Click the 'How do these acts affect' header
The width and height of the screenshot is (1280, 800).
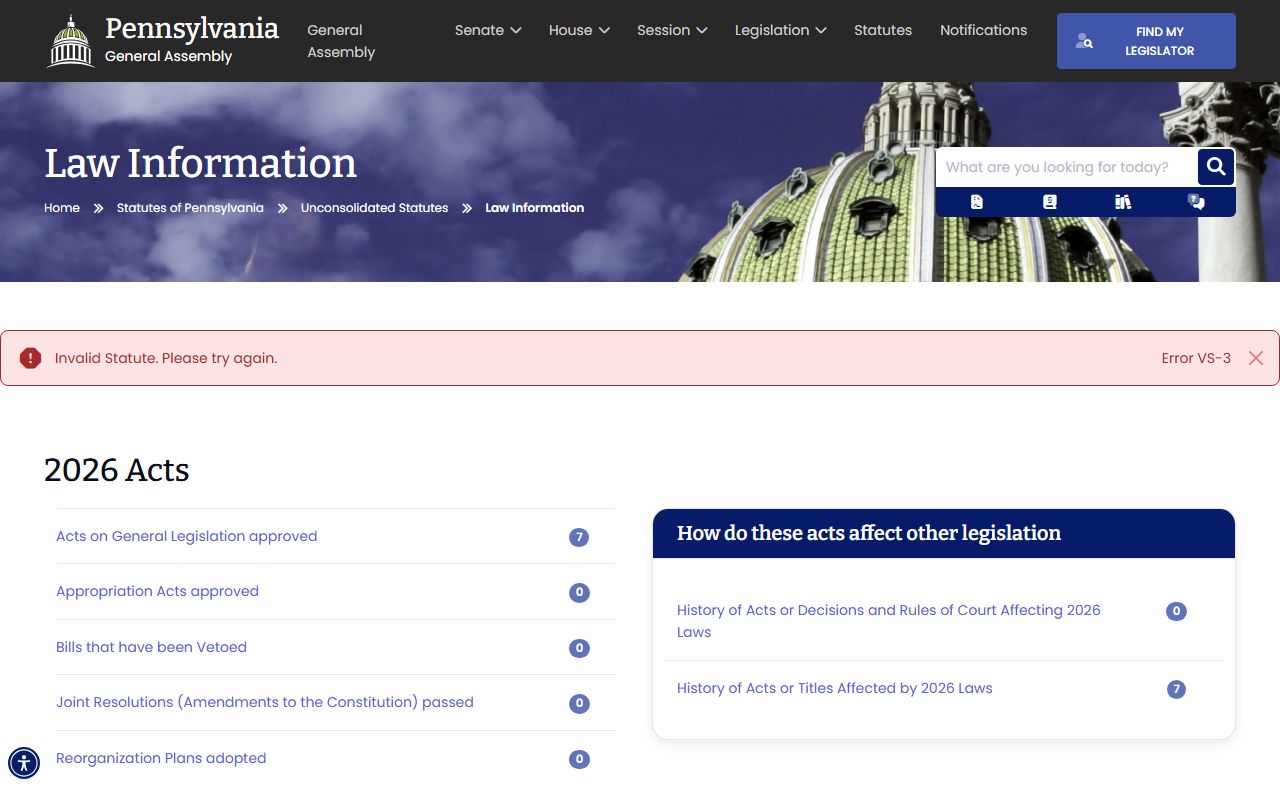[x=869, y=533]
